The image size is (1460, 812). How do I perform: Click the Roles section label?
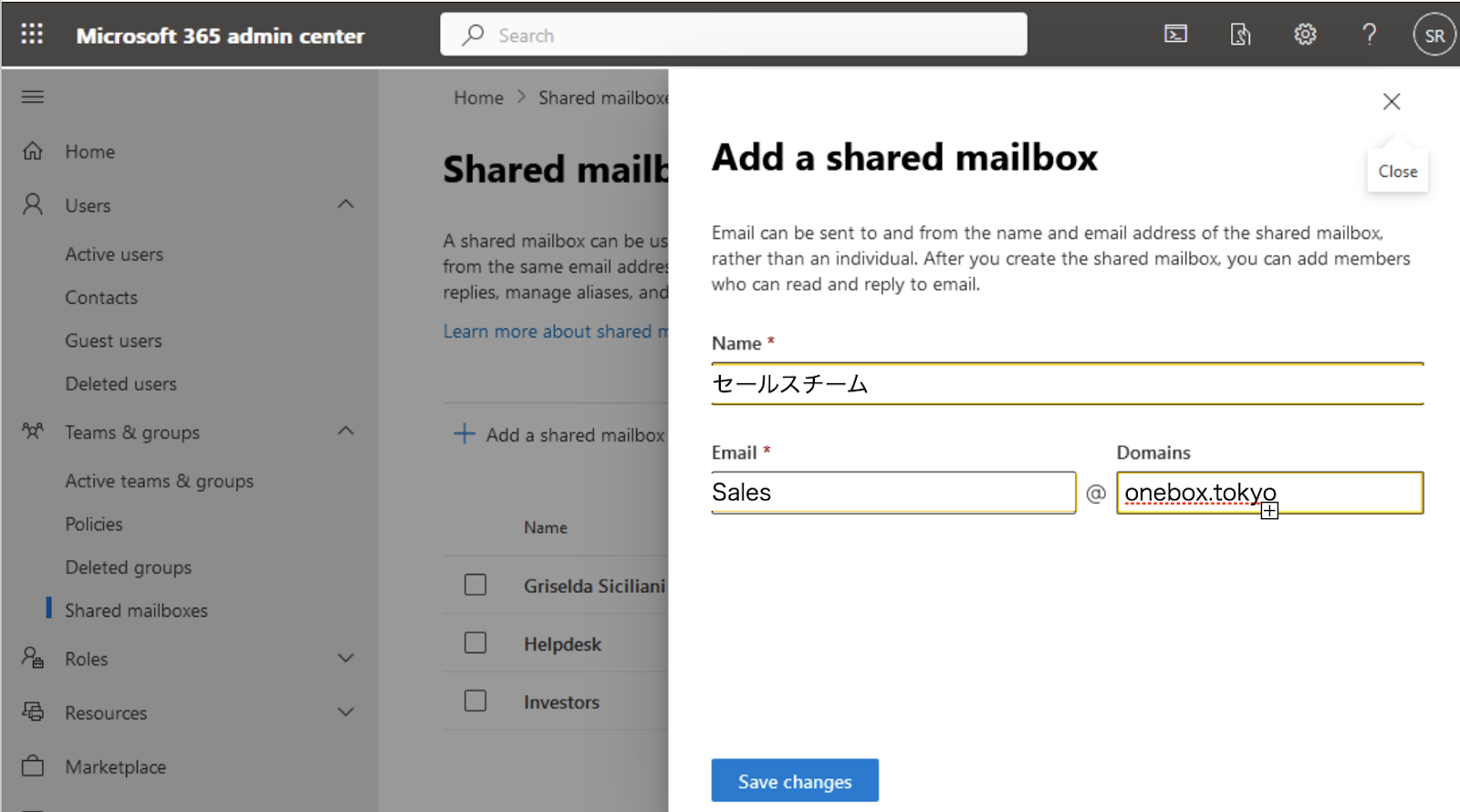point(86,659)
